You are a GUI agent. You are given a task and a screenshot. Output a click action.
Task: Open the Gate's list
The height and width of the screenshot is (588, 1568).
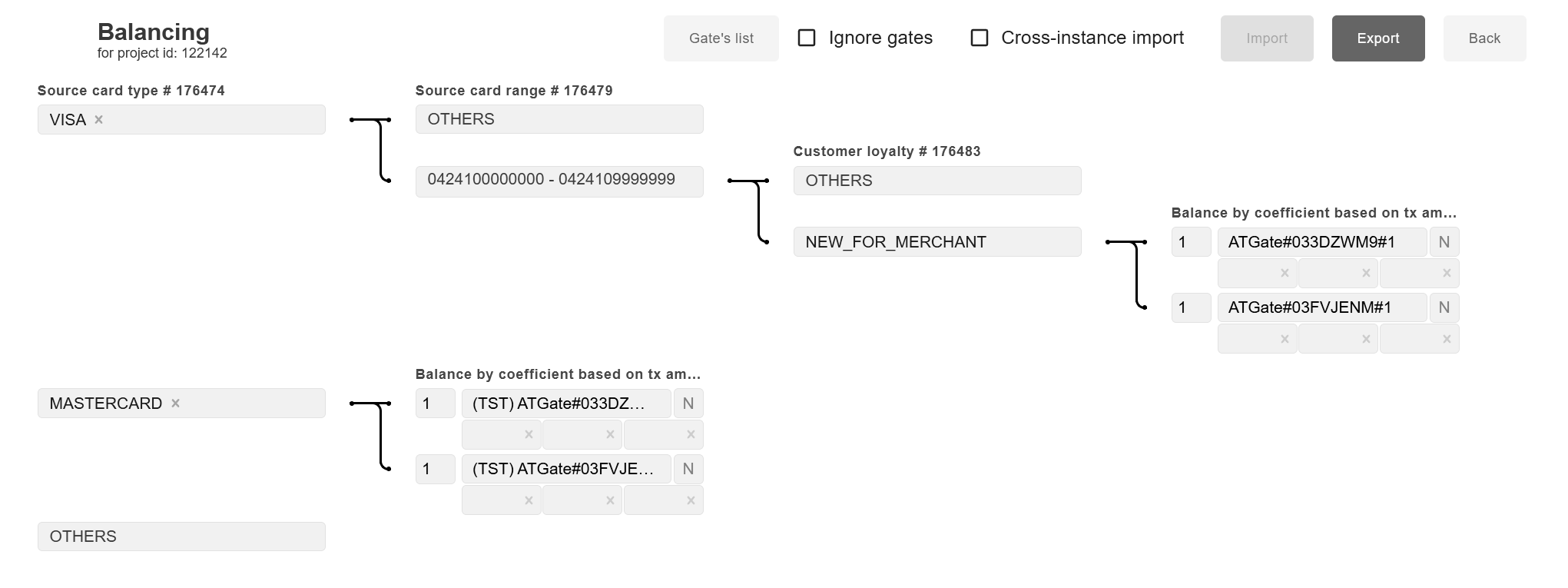pos(721,38)
